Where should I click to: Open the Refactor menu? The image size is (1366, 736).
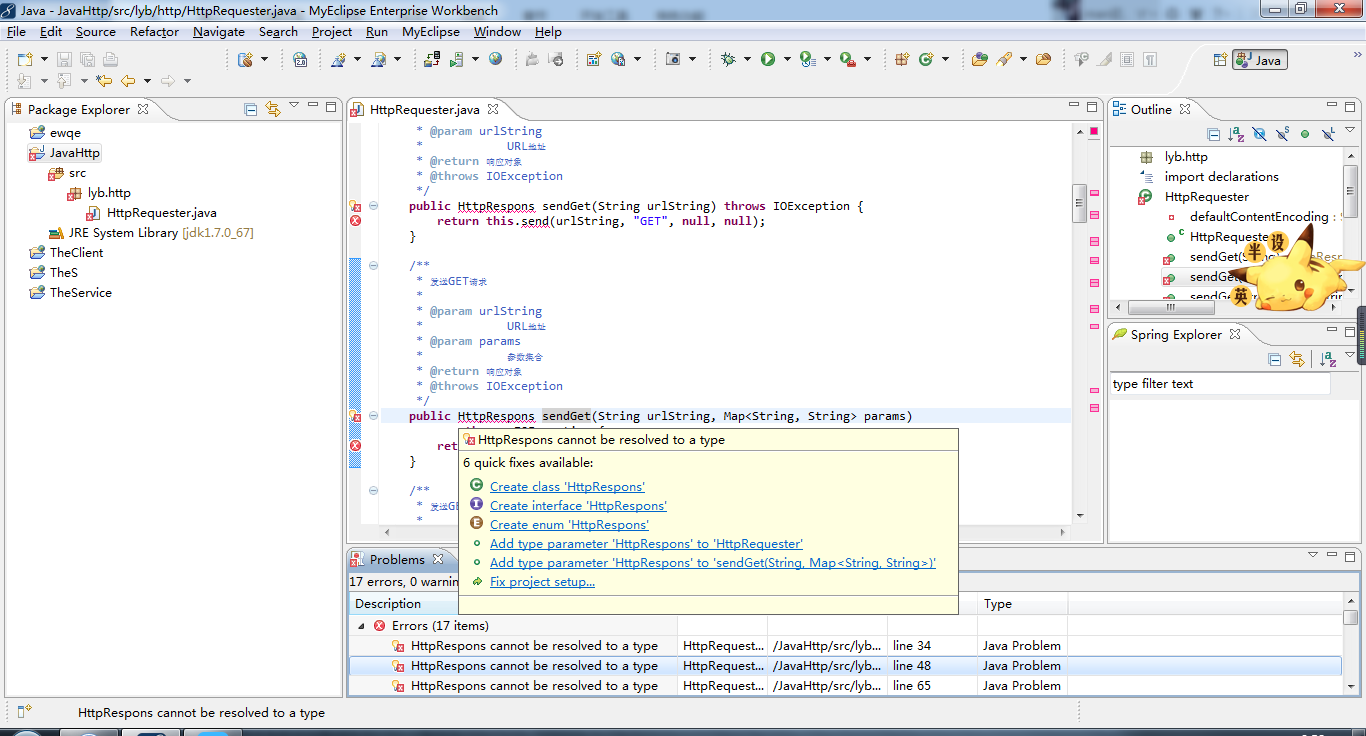click(x=154, y=31)
